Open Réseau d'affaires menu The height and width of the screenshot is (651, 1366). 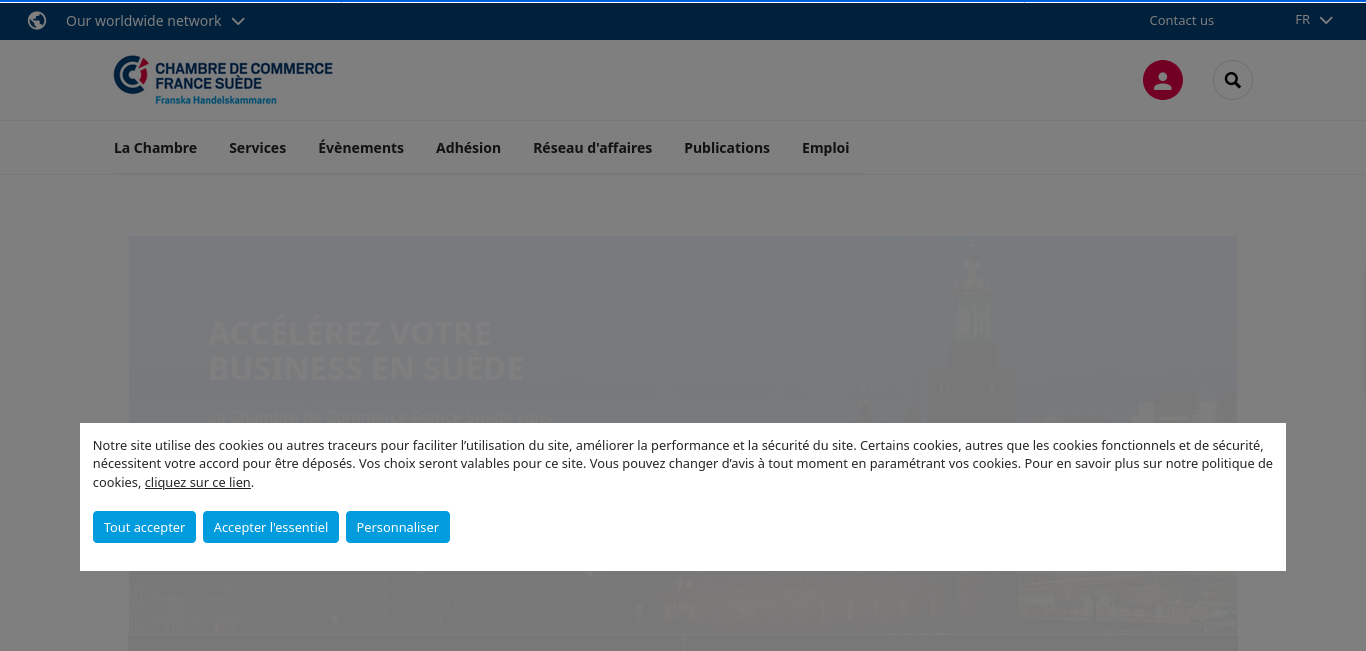pyautogui.click(x=592, y=148)
